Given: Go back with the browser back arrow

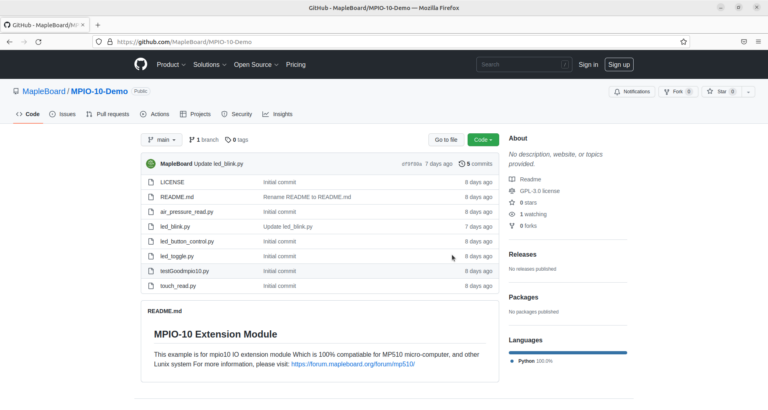Looking at the screenshot, I should pyautogui.click(x=9, y=42).
